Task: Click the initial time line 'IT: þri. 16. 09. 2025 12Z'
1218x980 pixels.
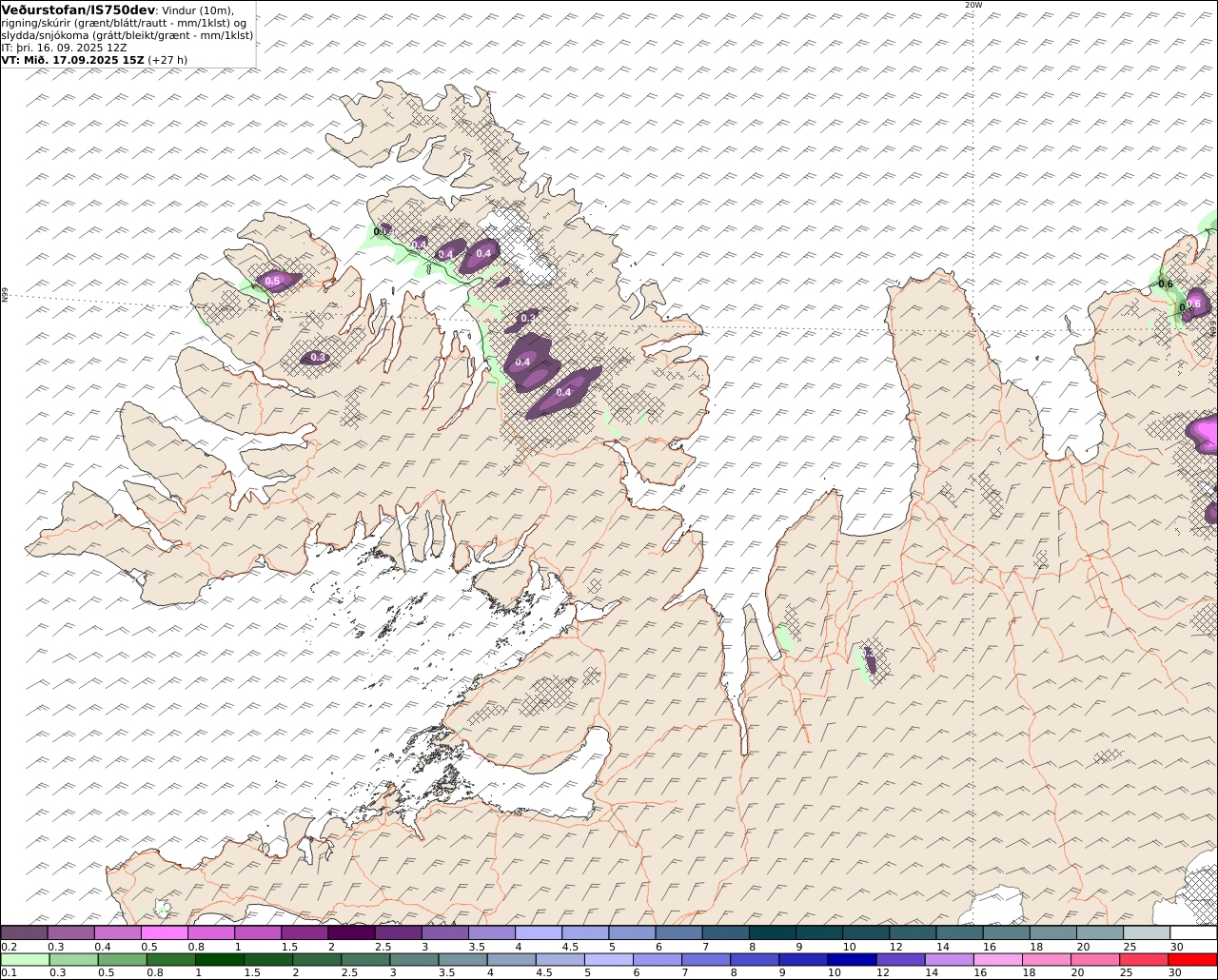Action: point(64,47)
